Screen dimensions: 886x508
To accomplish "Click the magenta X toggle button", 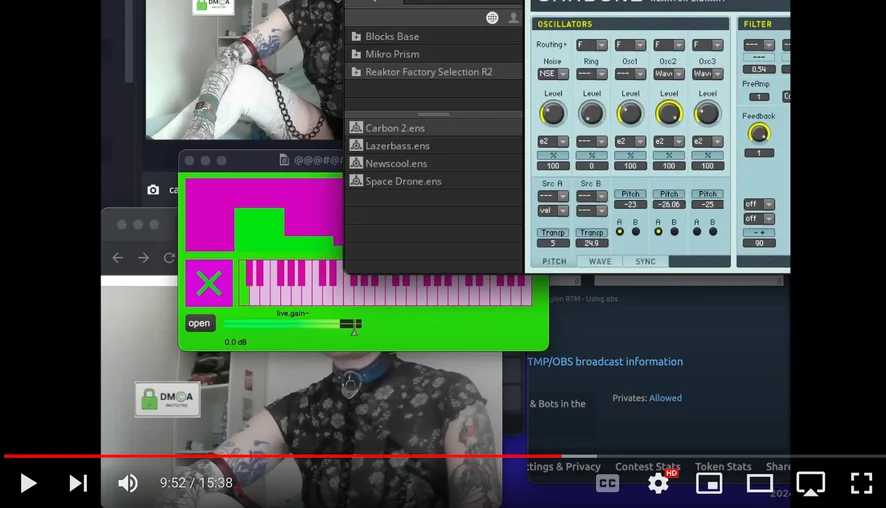I will [209, 283].
